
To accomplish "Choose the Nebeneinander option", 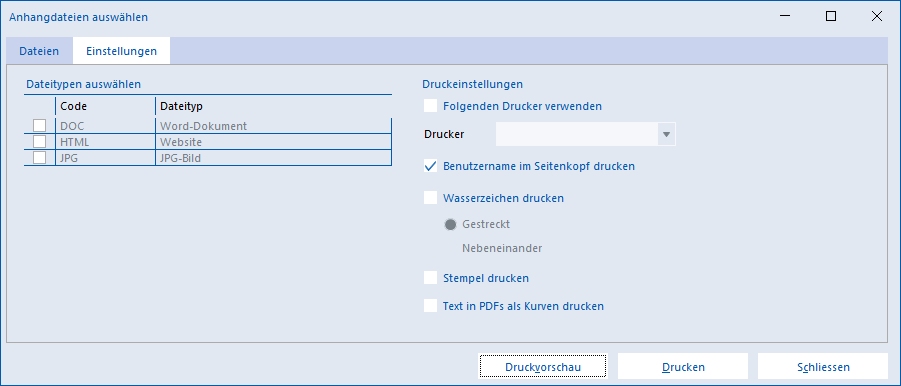I will coord(502,249).
